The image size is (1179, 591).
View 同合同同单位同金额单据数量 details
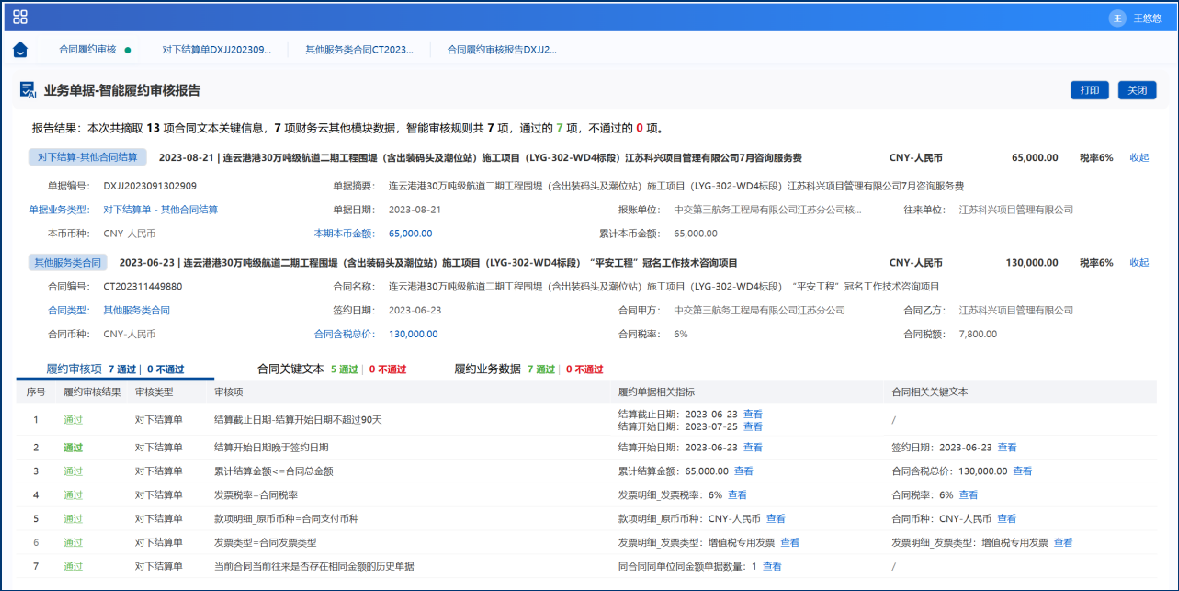772,566
